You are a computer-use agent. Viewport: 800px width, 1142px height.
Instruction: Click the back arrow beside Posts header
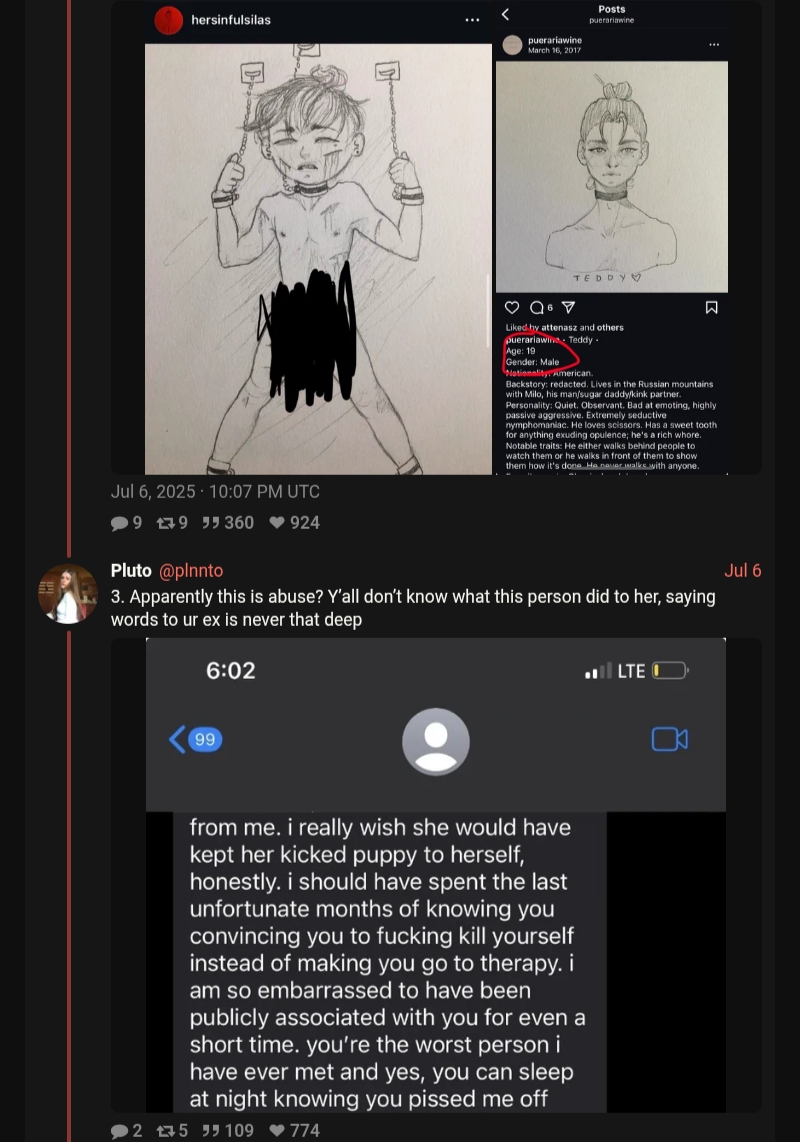pos(506,14)
